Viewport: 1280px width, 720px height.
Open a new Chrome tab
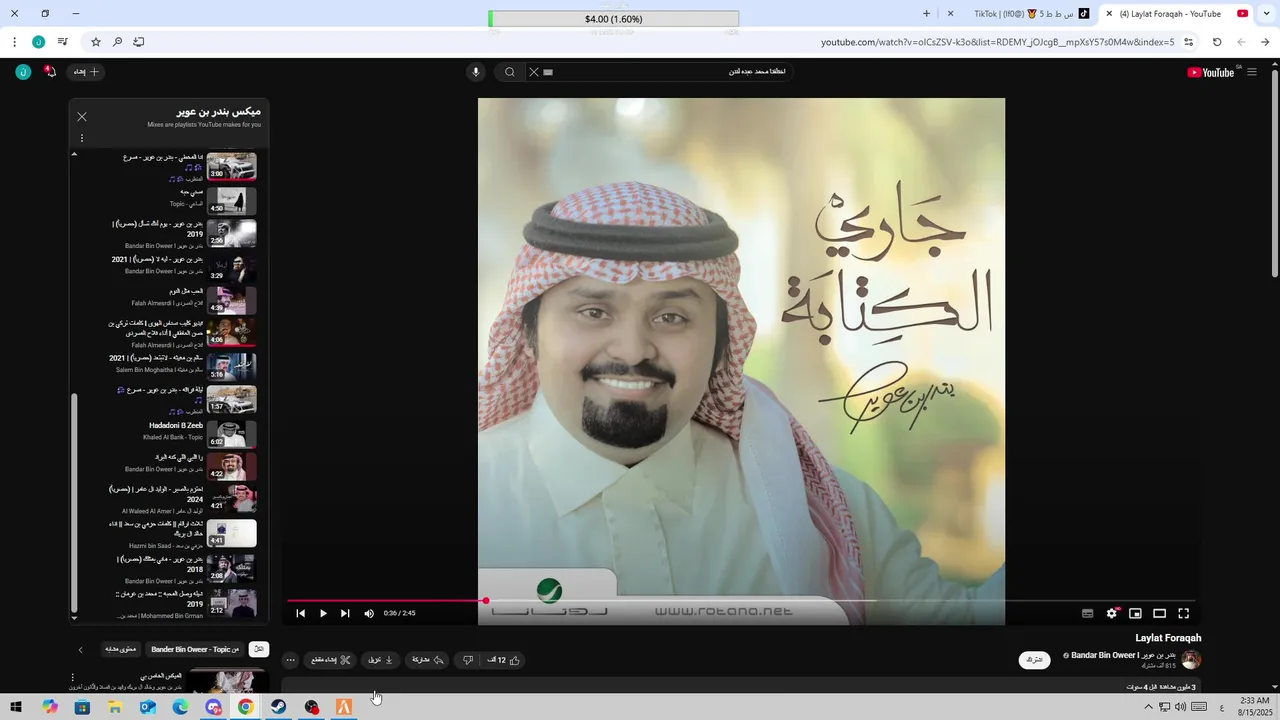[x=926, y=14]
